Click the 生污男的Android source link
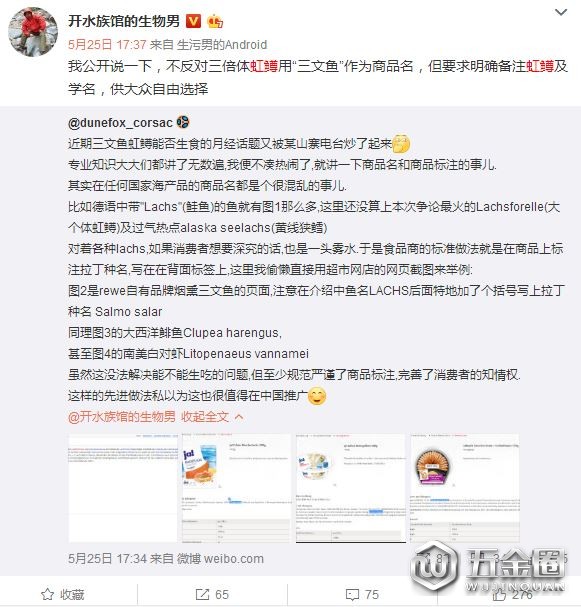This screenshot has width=581, height=607. tap(222, 45)
